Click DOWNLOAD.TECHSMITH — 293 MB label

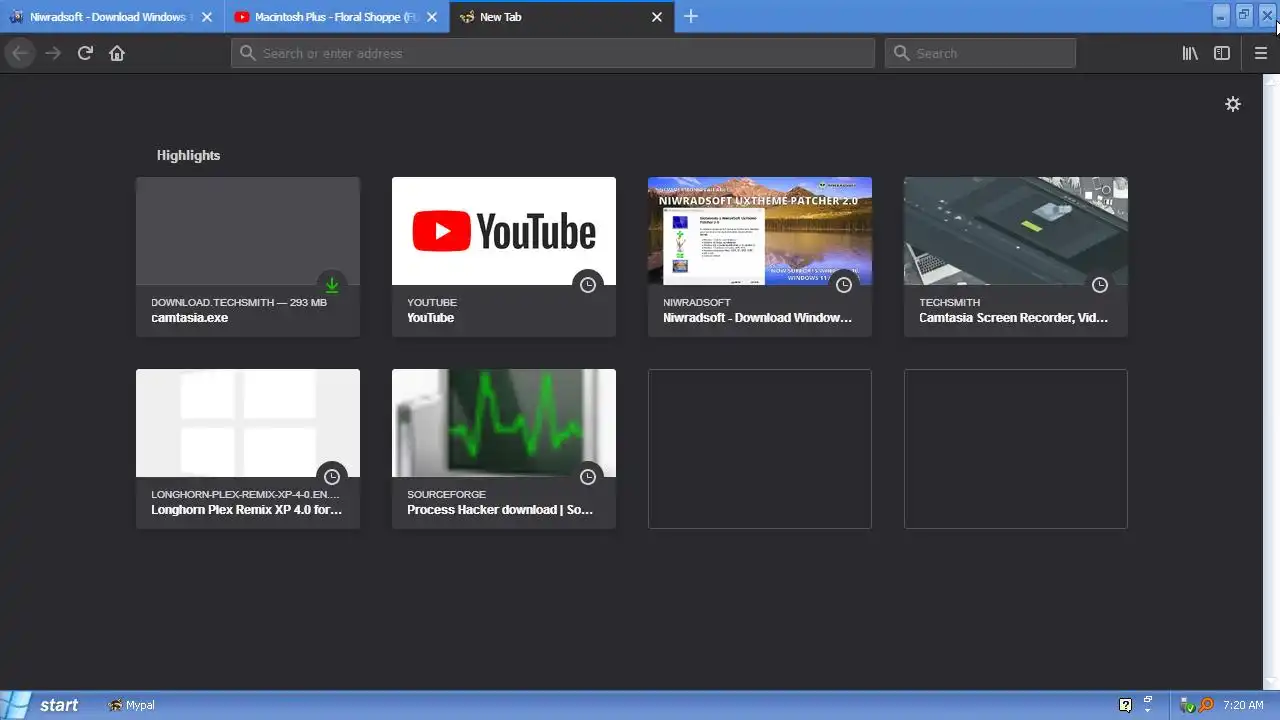click(239, 302)
